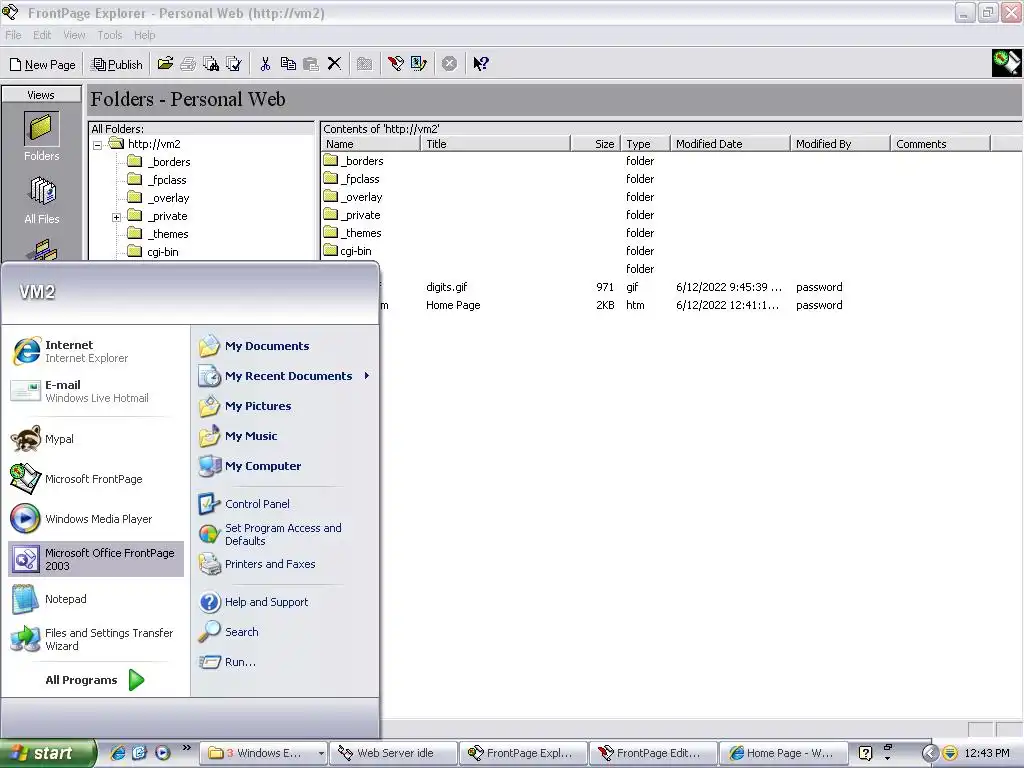The height and width of the screenshot is (768, 1024).
Task: Open Printers and Faxes
Action: pyautogui.click(x=285, y=564)
